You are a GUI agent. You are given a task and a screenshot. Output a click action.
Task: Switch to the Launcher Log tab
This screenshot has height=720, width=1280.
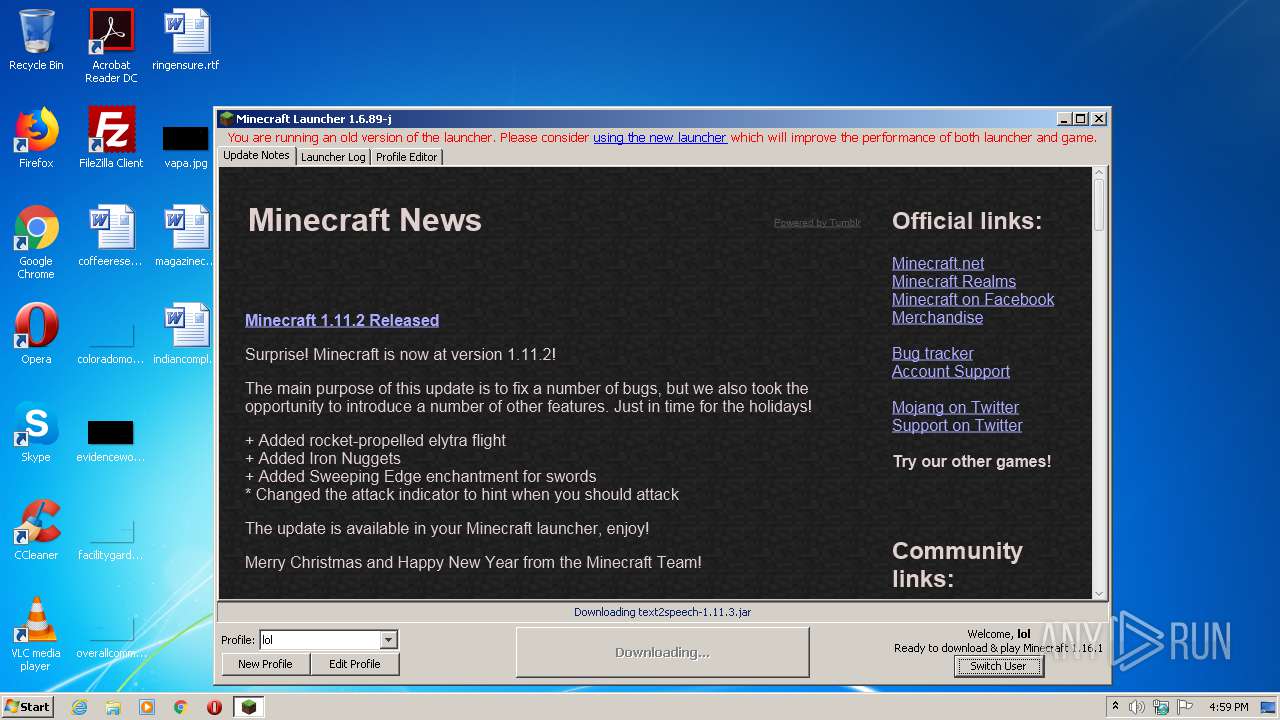[x=333, y=157]
